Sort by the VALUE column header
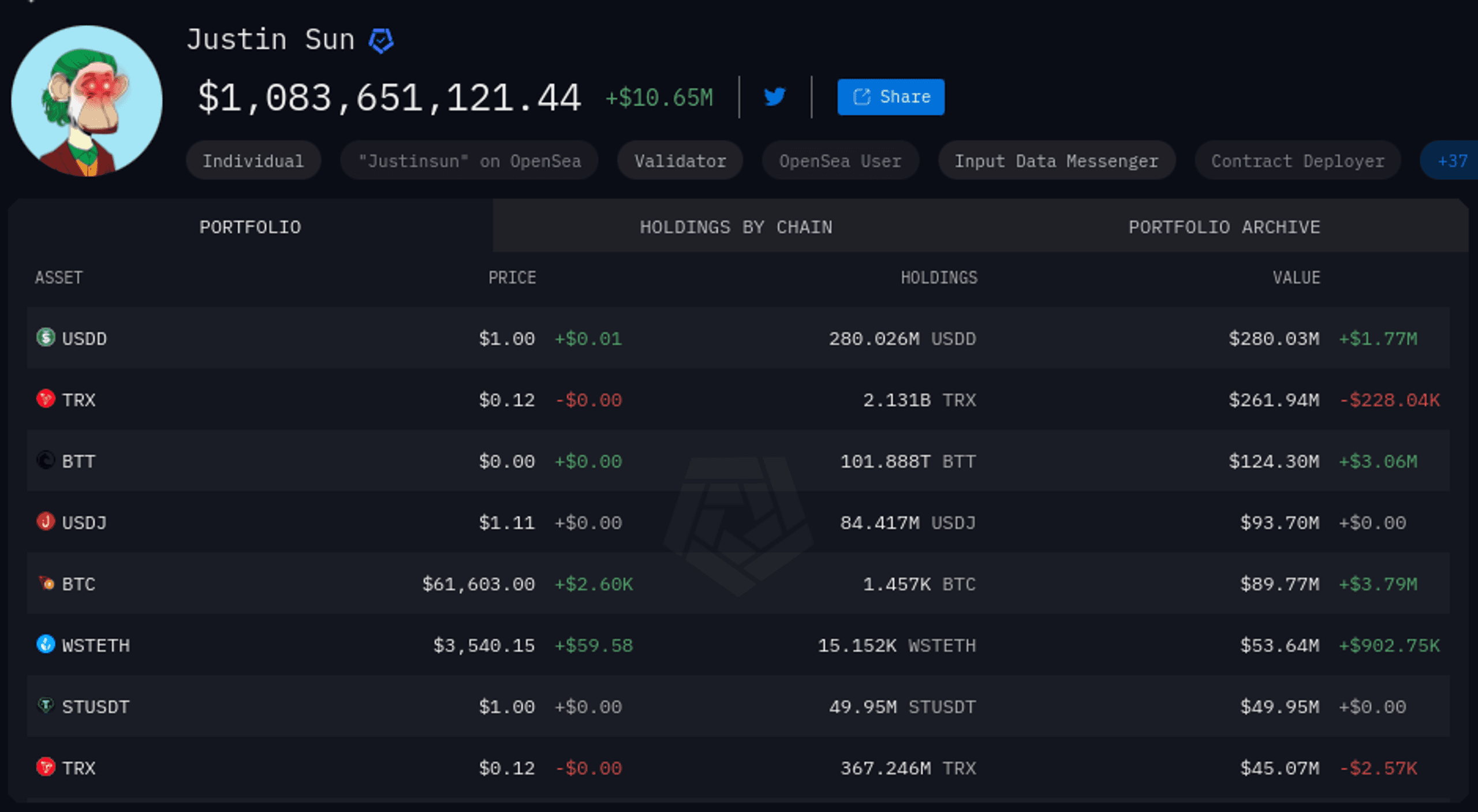 click(x=1297, y=278)
